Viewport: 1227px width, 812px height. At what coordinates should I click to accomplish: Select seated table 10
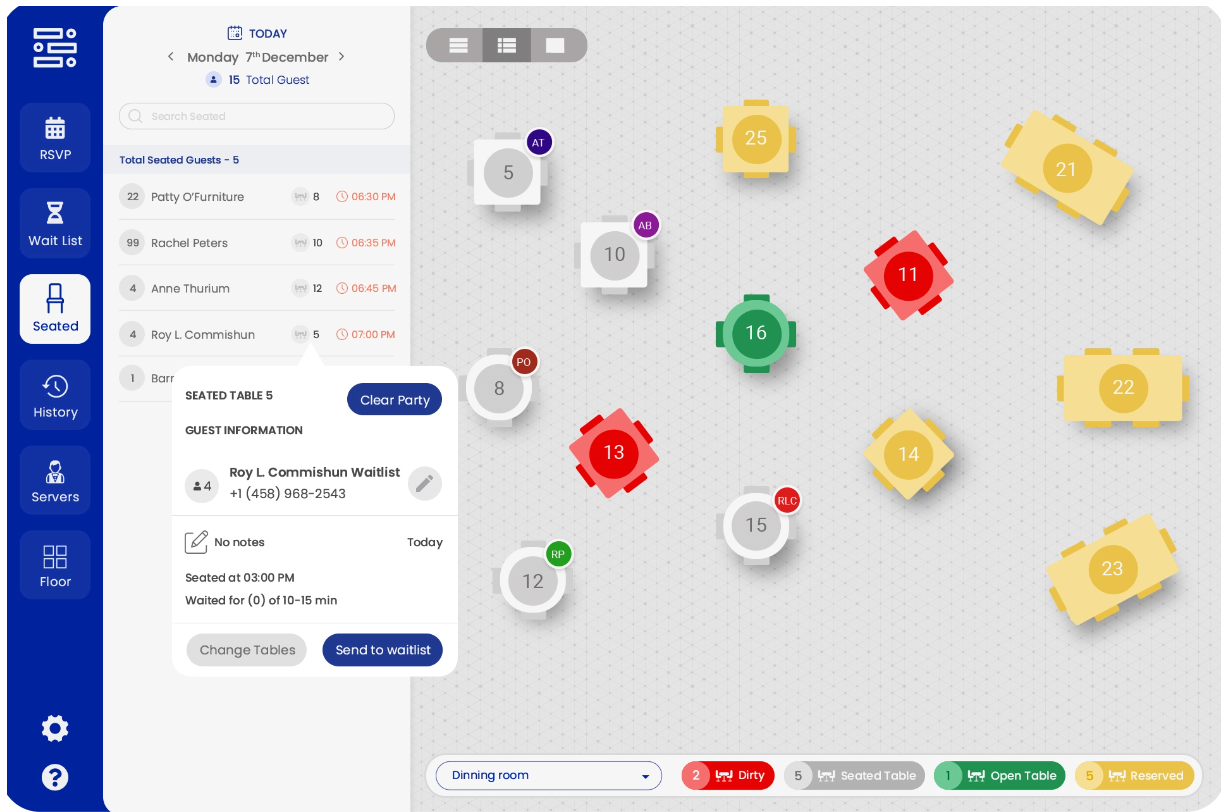pyautogui.click(x=614, y=255)
